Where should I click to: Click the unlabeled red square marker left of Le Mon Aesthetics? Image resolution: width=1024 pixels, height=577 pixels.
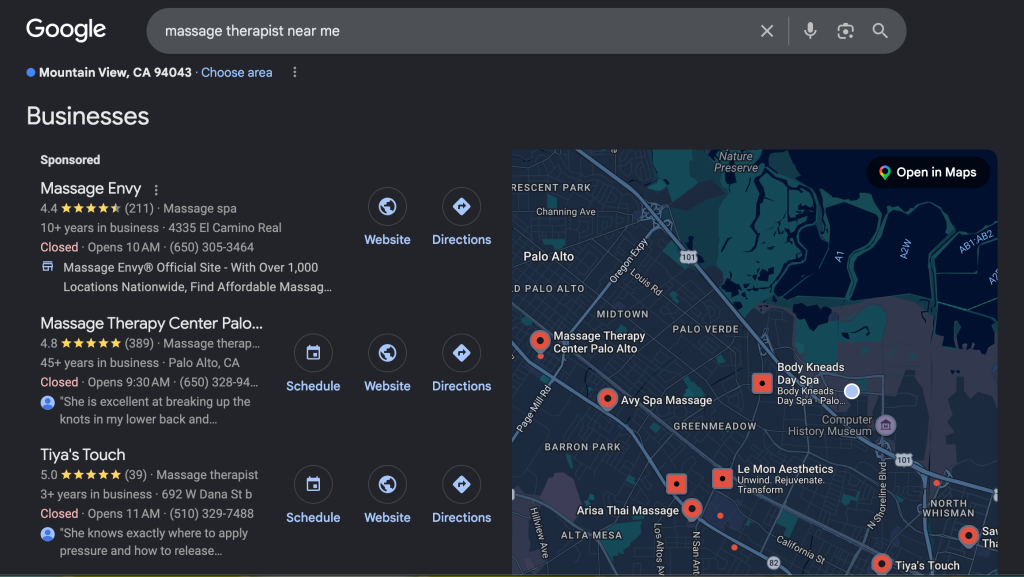(677, 484)
